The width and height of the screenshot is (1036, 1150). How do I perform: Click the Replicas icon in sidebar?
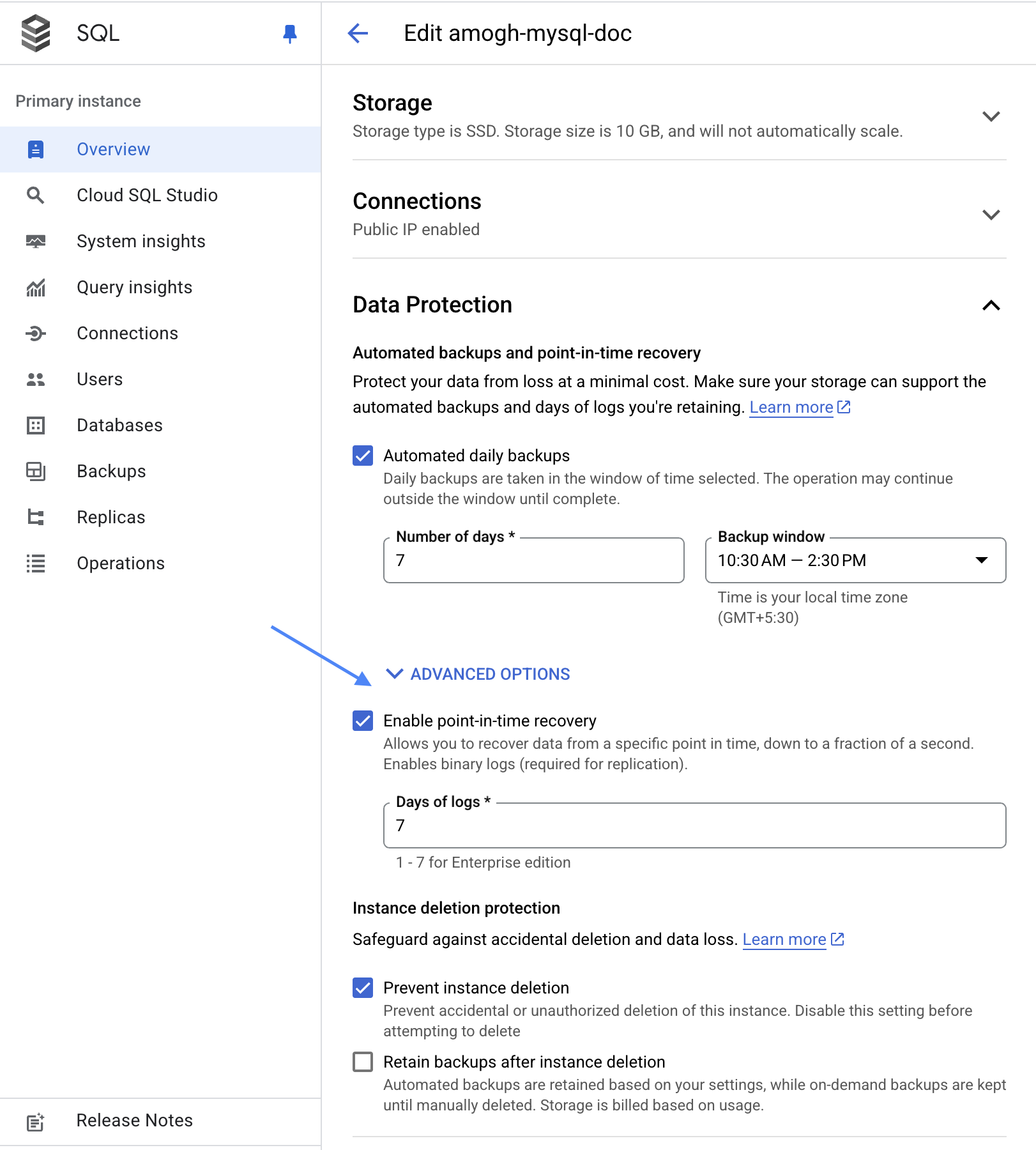tap(36, 517)
